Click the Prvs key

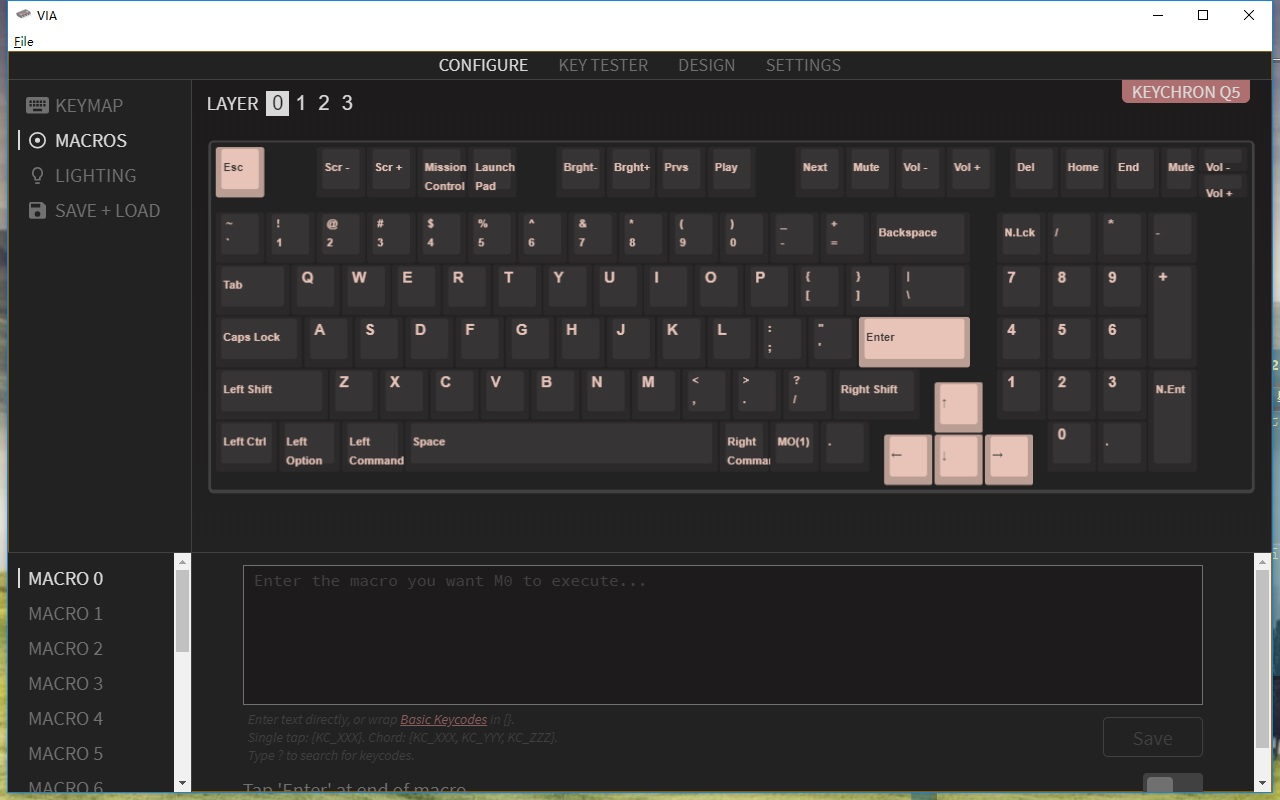[x=683, y=172]
